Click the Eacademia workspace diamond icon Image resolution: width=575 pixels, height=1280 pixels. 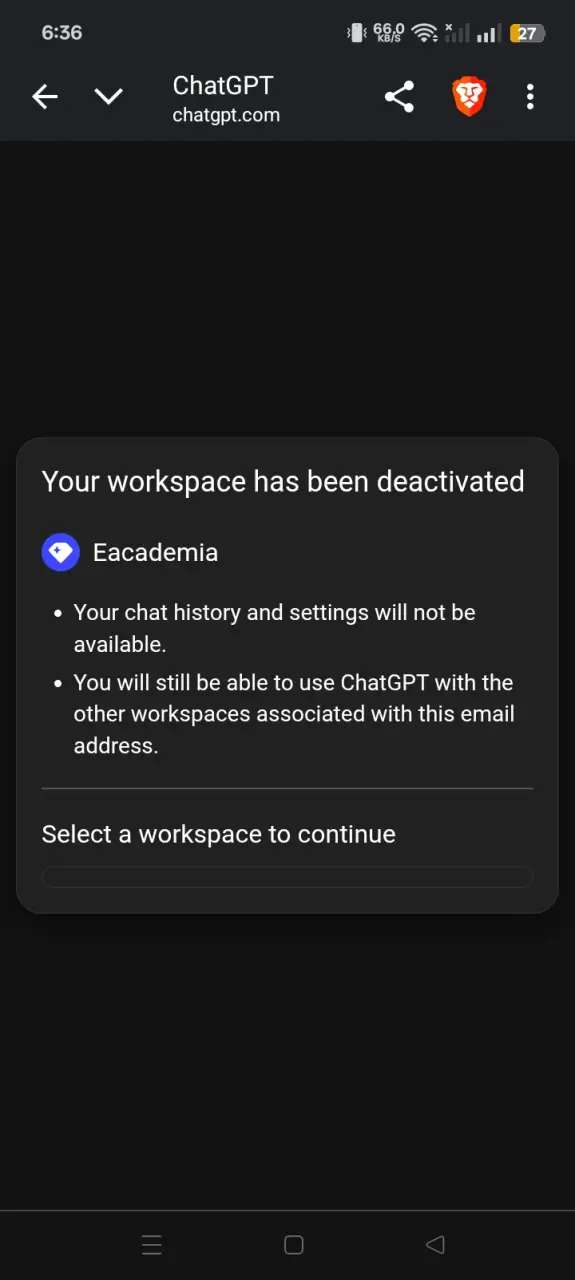(60, 552)
